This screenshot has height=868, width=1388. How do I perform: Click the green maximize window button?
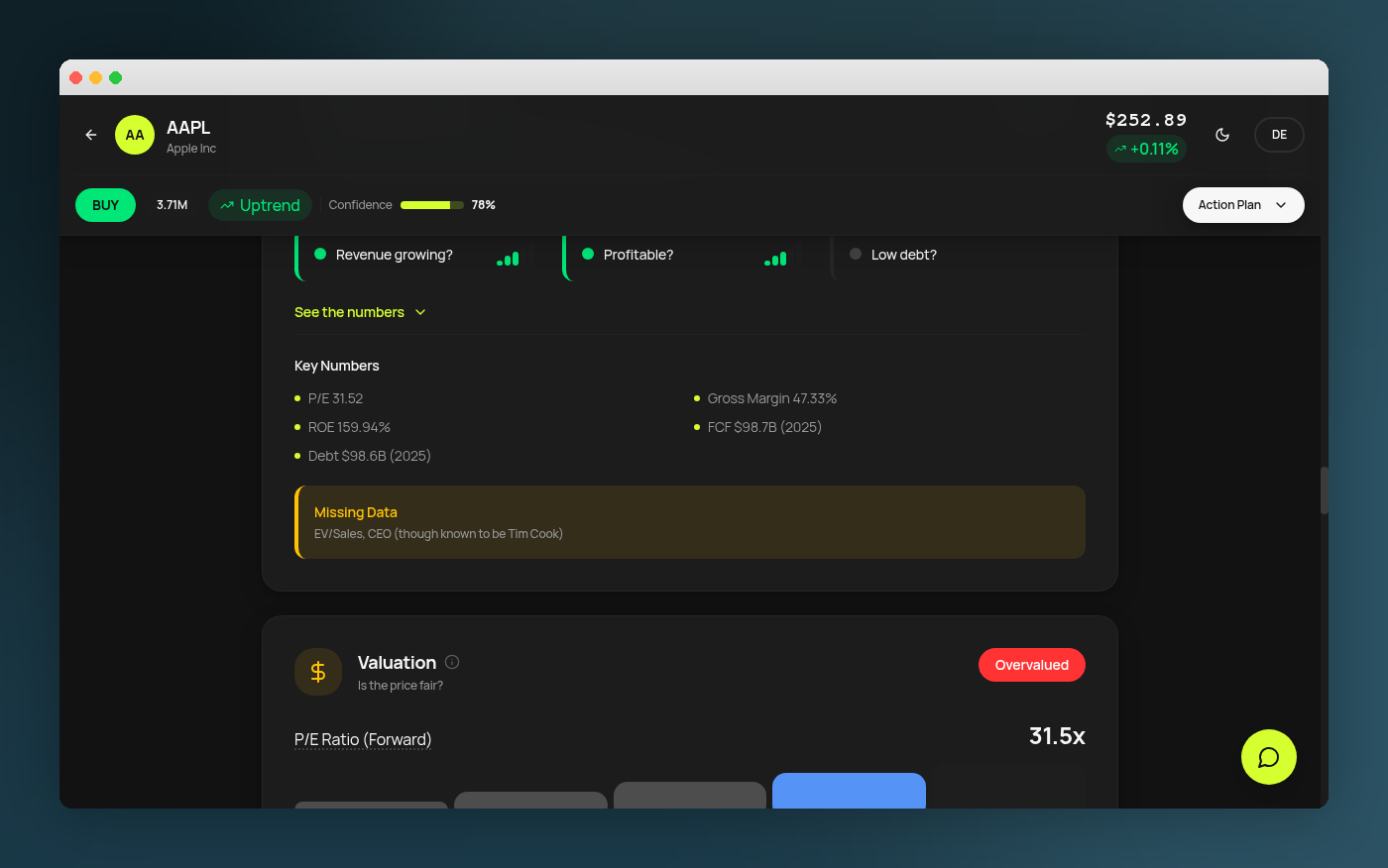click(x=116, y=77)
